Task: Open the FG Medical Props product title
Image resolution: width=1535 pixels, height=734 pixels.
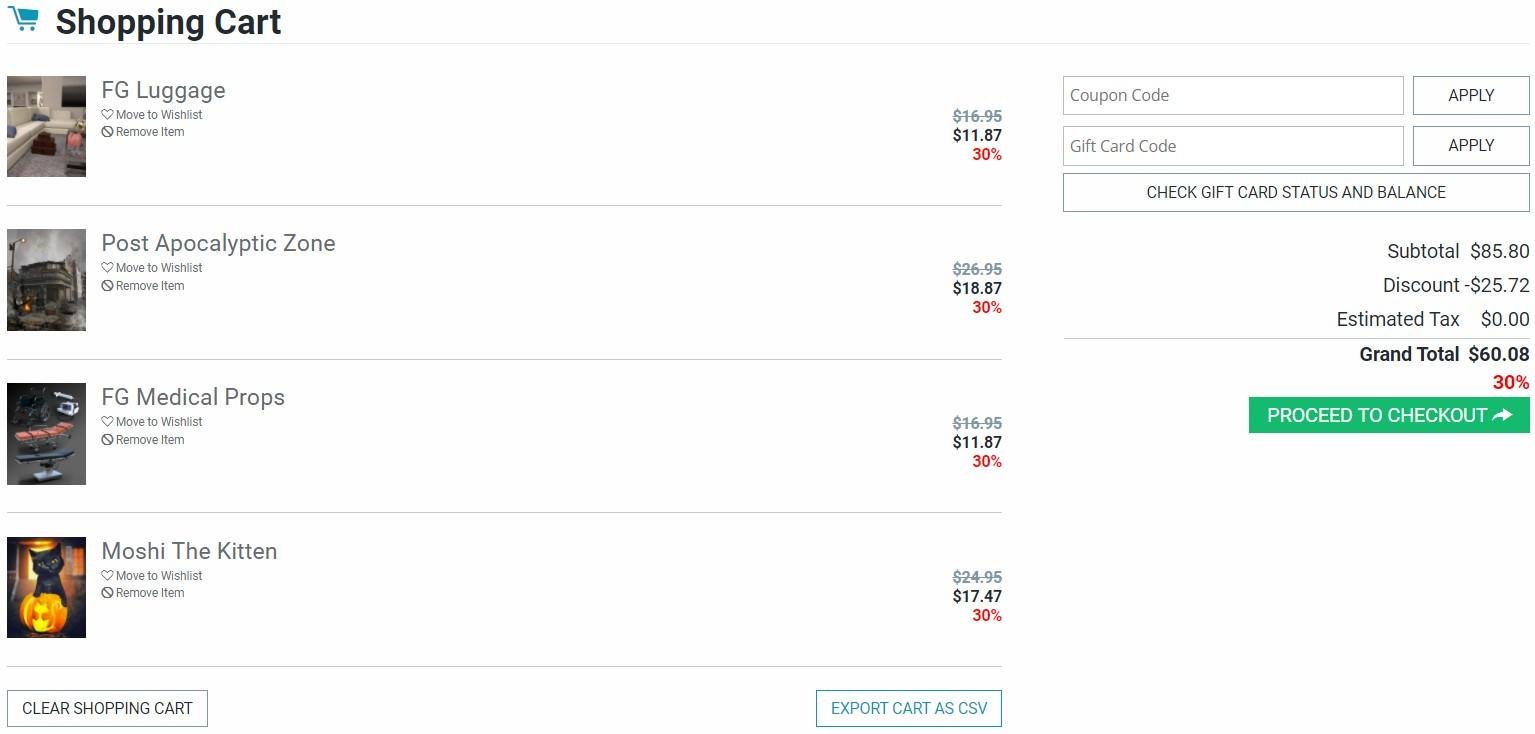Action: [x=193, y=397]
